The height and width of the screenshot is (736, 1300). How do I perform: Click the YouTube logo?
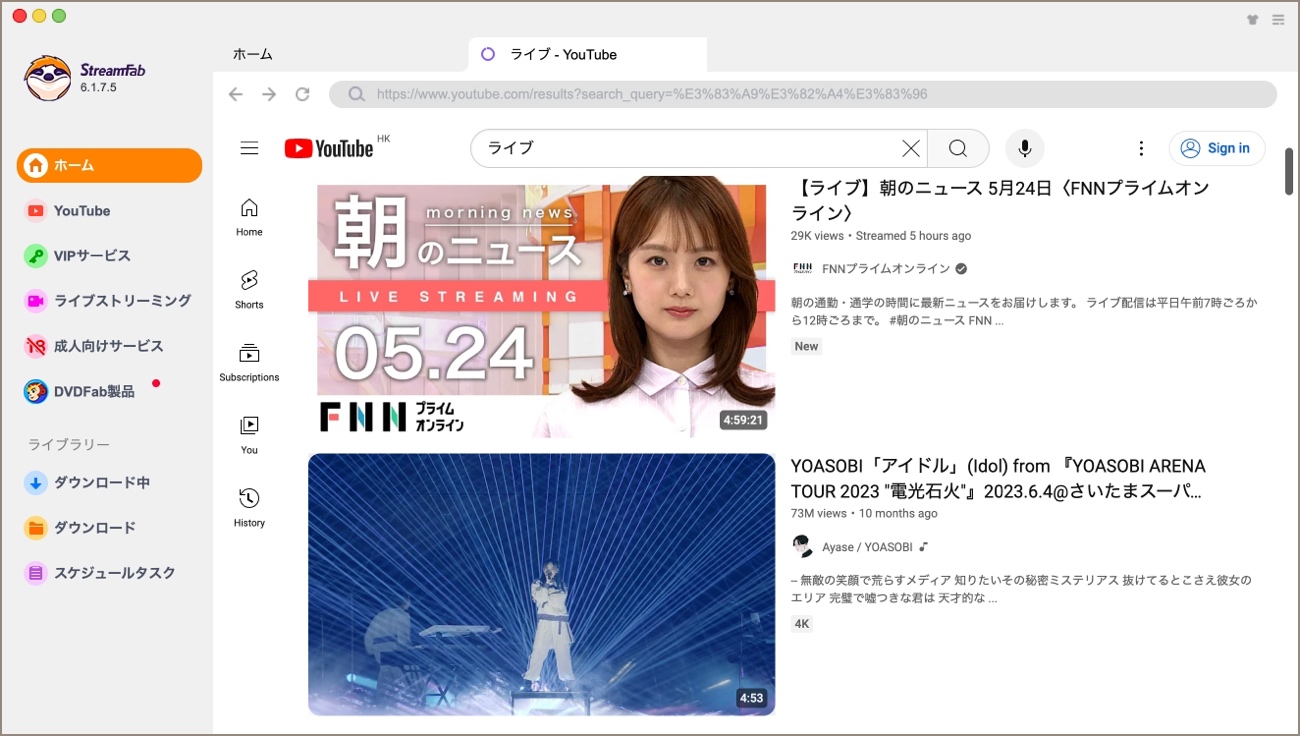point(329,149)
